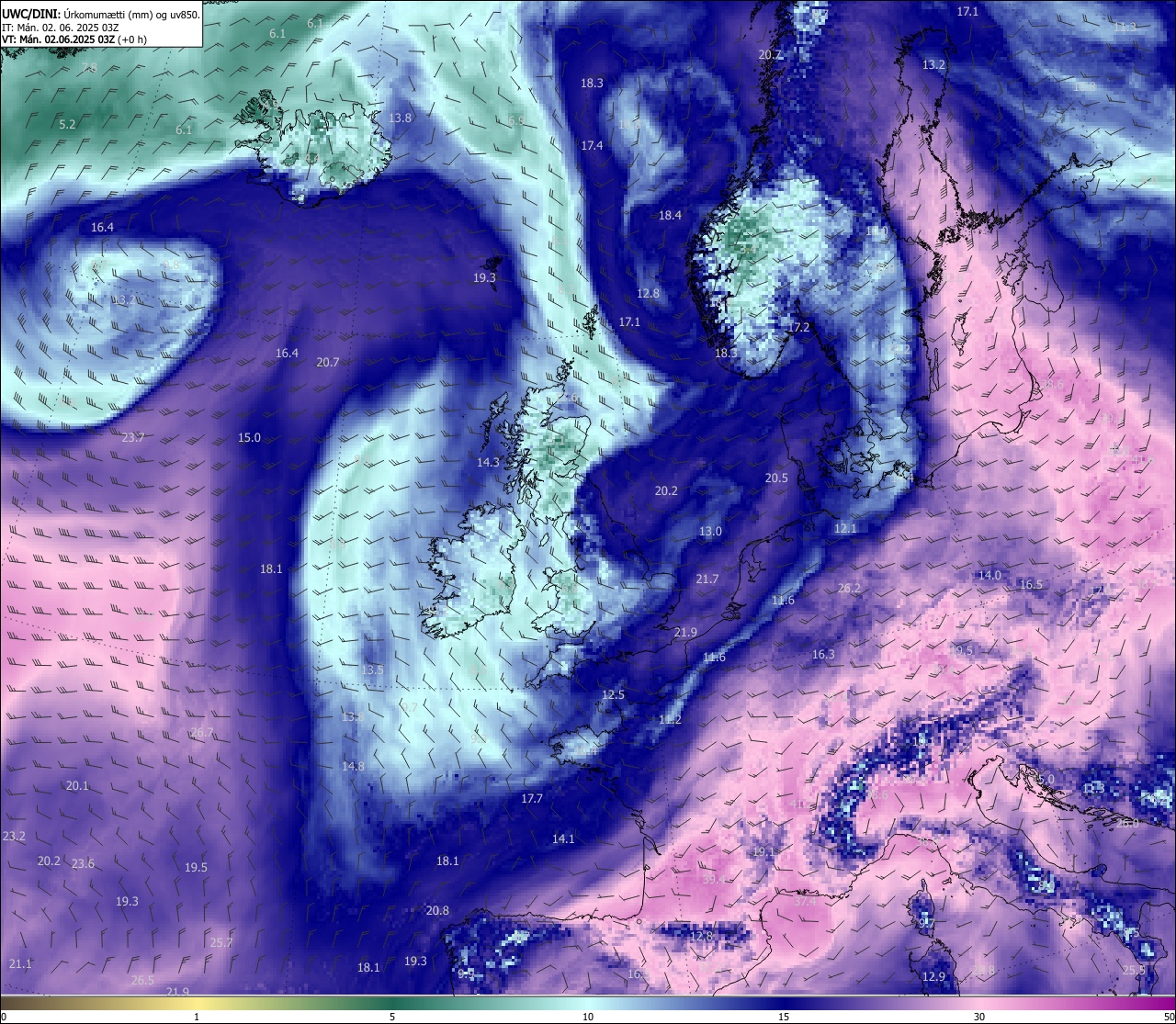Click the 37.4 value over southern France

coord(805,902)
